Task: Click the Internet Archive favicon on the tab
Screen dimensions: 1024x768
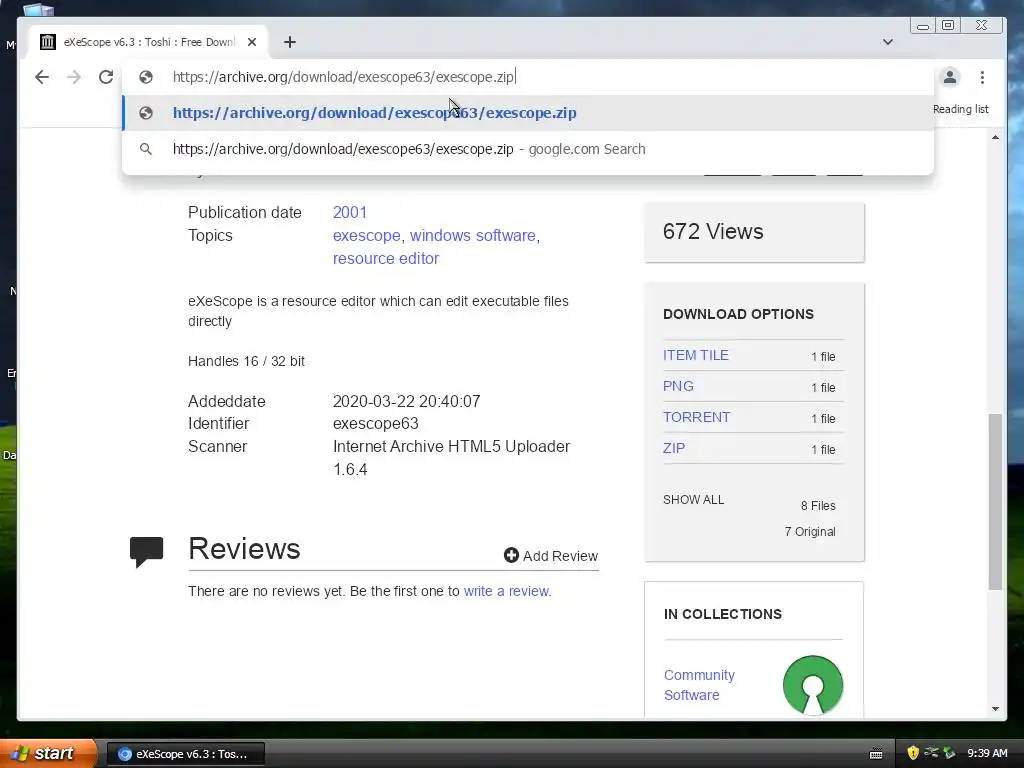Action: click(x=48, y=42)
